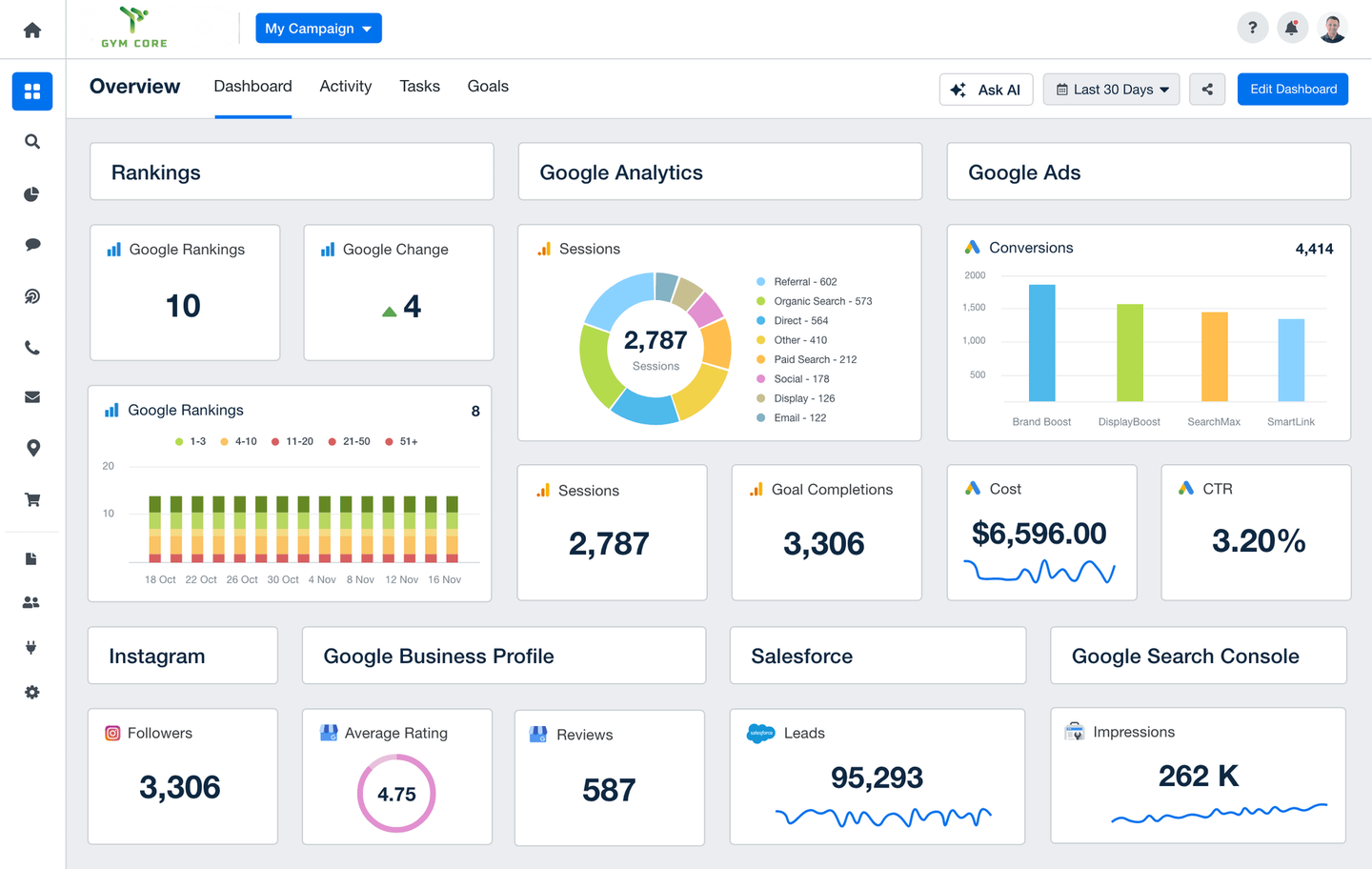The width and height of the screenshot is (1372, 869).
Task: Click the Average Rating 4.75 gauge
Action: tap(396, 794)
